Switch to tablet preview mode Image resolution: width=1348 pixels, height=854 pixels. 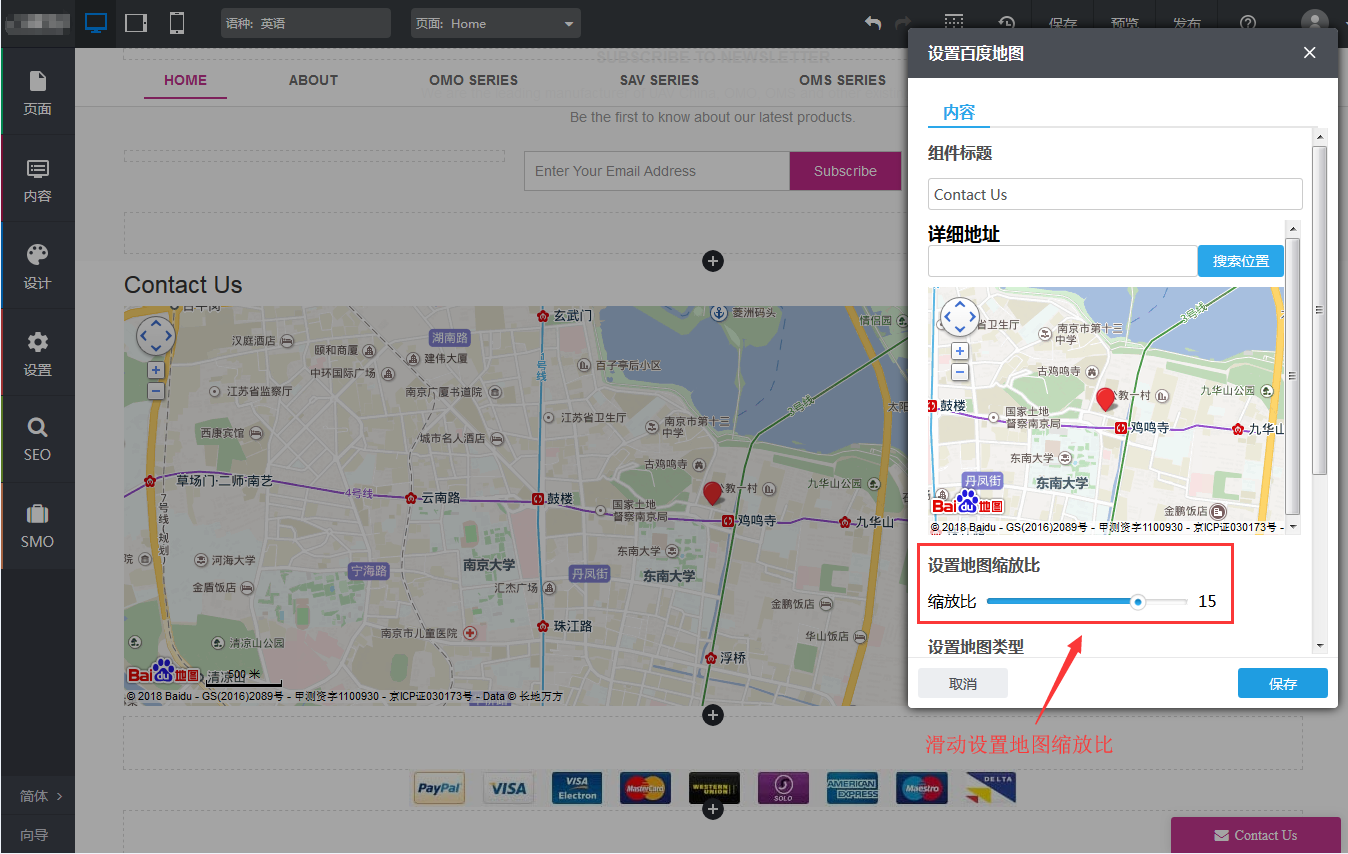click(136, 22)
